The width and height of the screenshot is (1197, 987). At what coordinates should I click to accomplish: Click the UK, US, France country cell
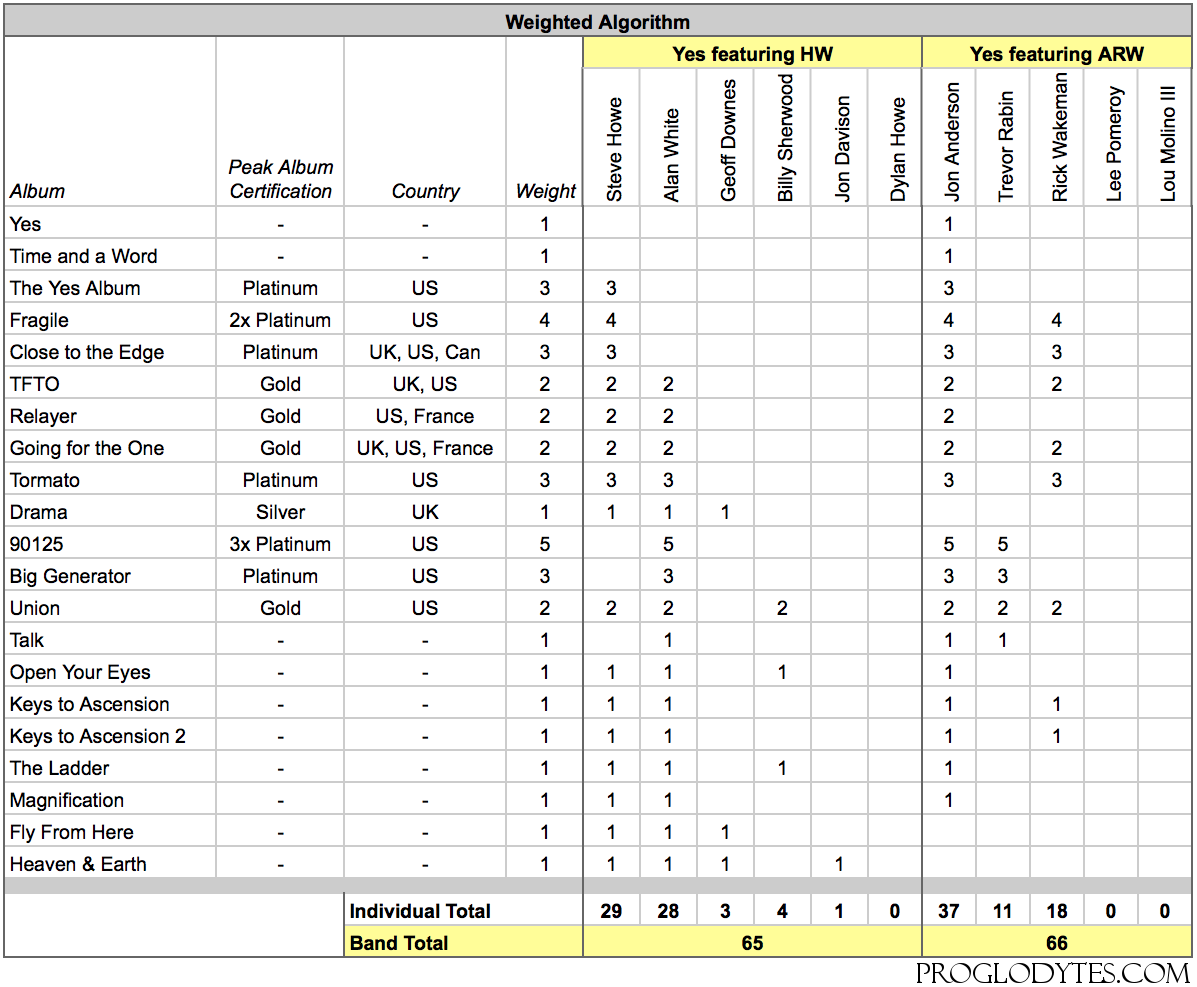pos(424,448)
